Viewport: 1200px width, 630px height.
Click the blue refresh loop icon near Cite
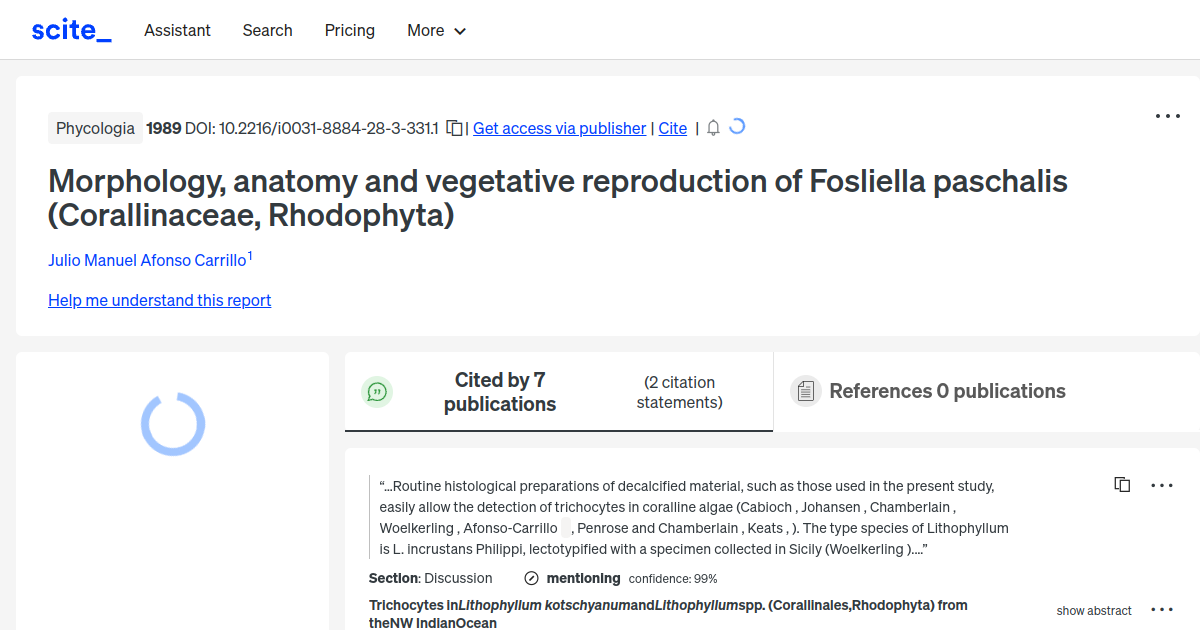pyautogui.click(x=737, y=127)
